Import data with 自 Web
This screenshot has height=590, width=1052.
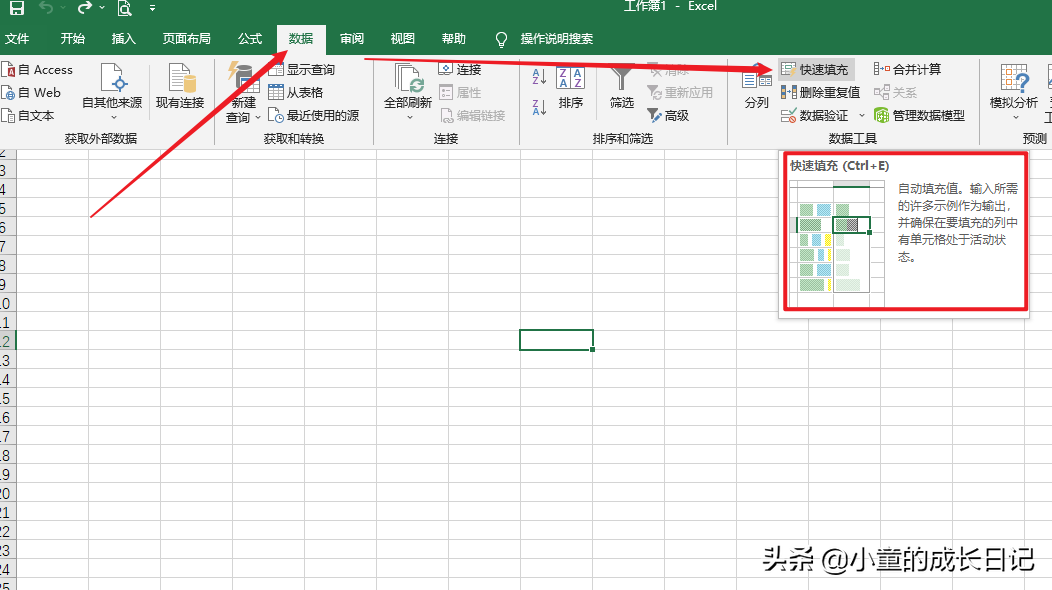32,93
